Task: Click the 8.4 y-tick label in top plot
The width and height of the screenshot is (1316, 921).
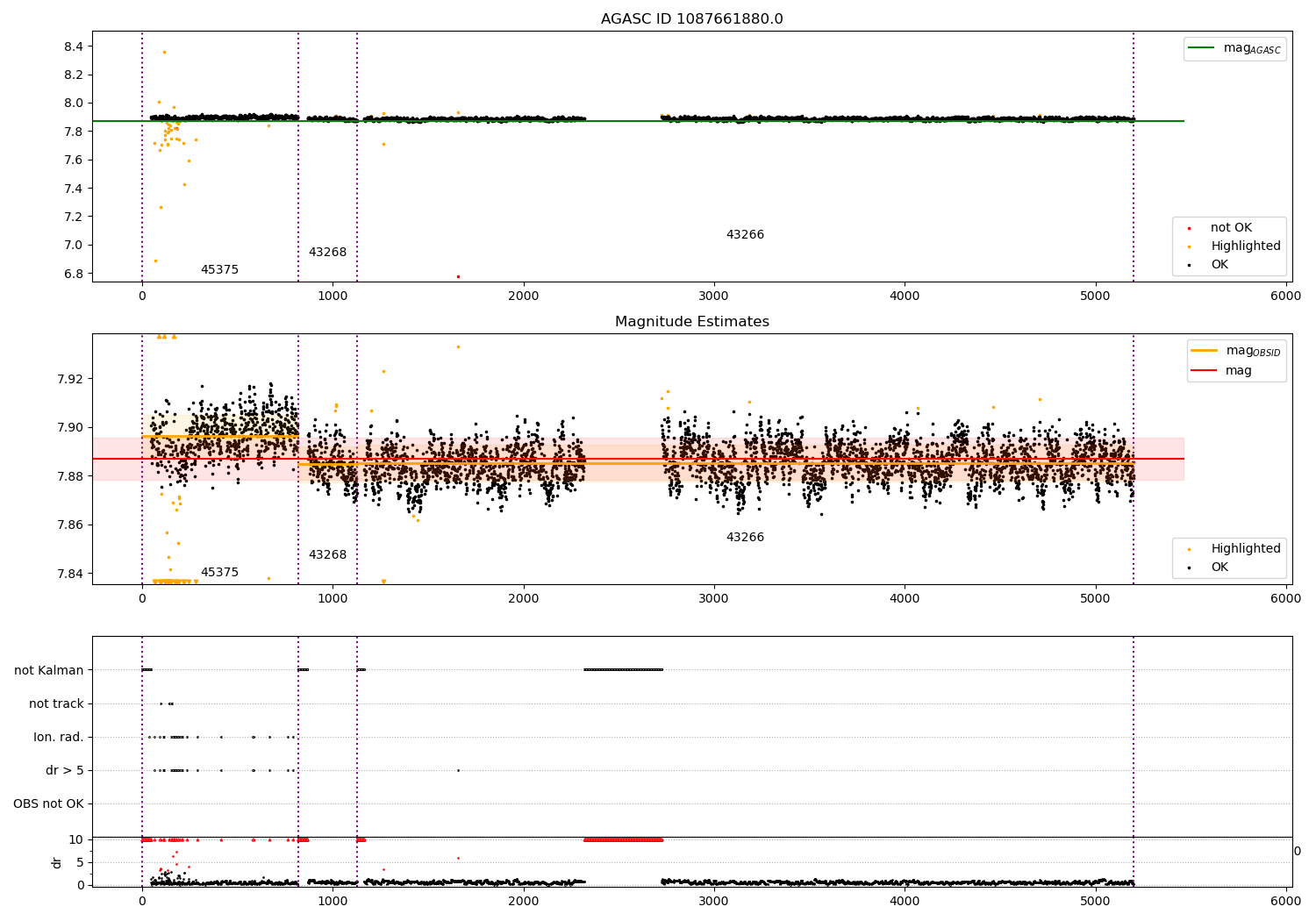Action: [x=75, y=46]
